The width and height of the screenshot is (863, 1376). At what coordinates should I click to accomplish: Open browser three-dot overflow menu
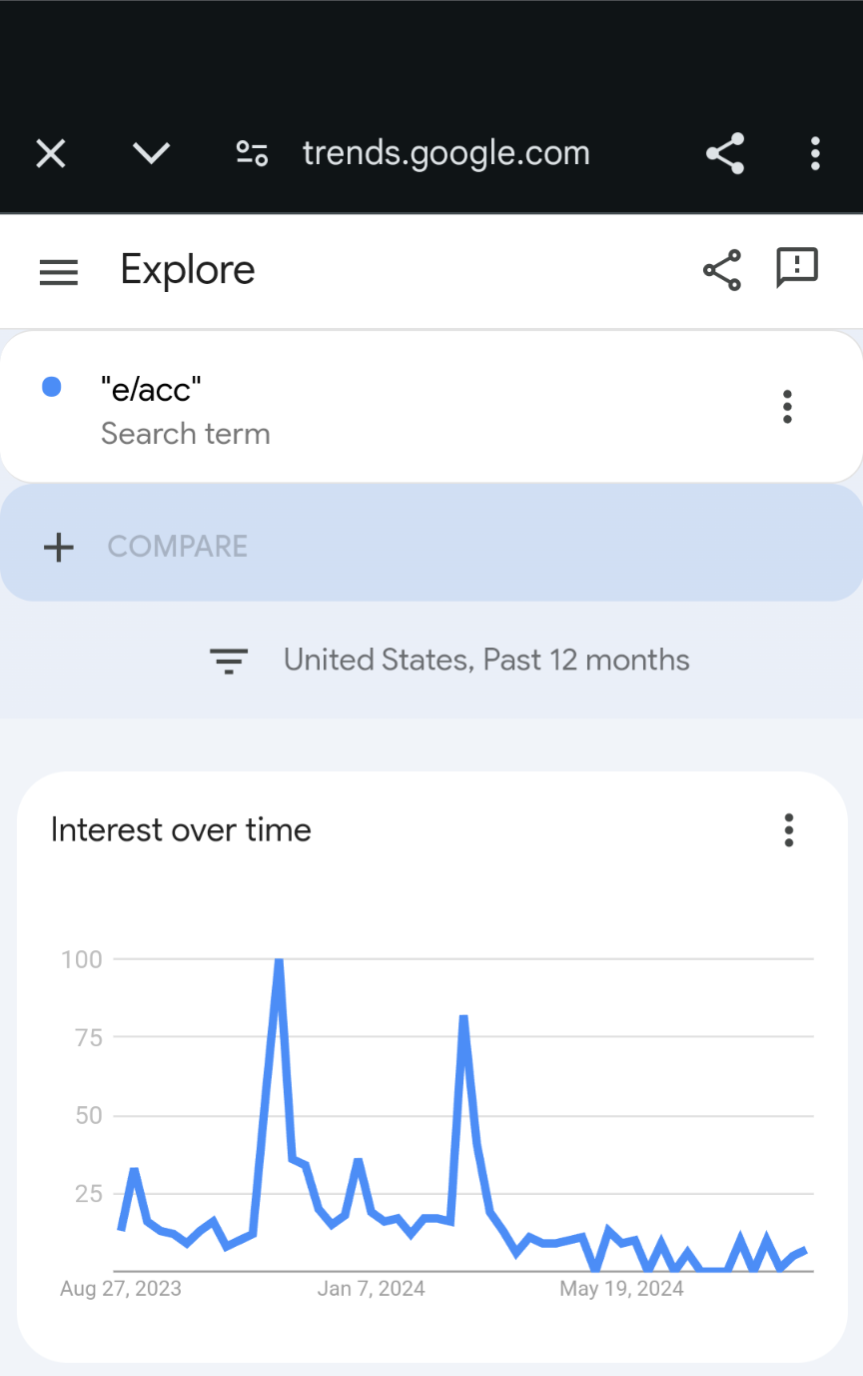[815, 153]
